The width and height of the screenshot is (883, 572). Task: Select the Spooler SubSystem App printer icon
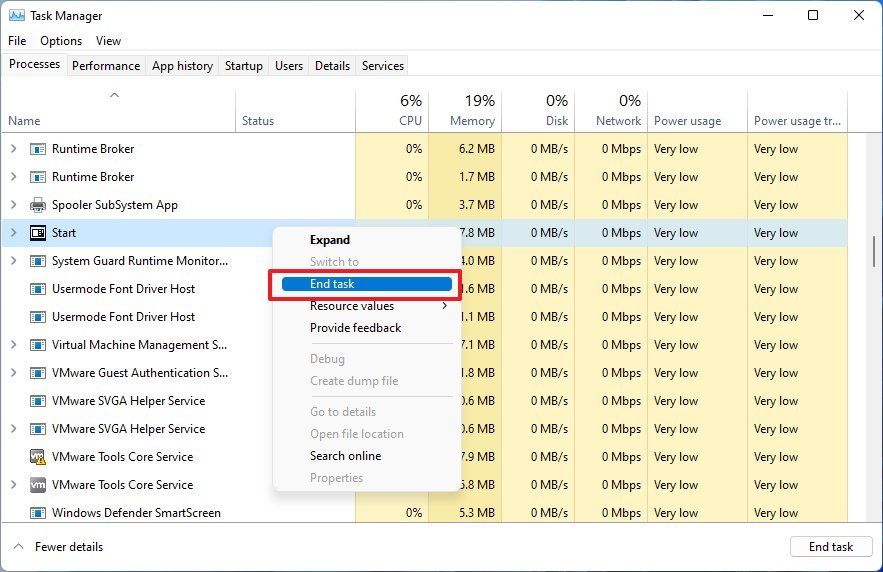pos(38,205)
